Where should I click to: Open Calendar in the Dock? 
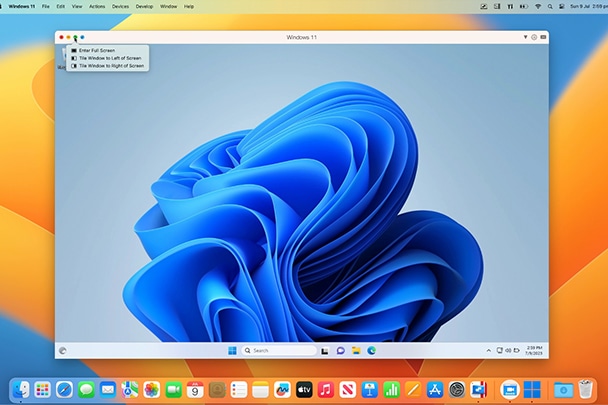[195, 389]
